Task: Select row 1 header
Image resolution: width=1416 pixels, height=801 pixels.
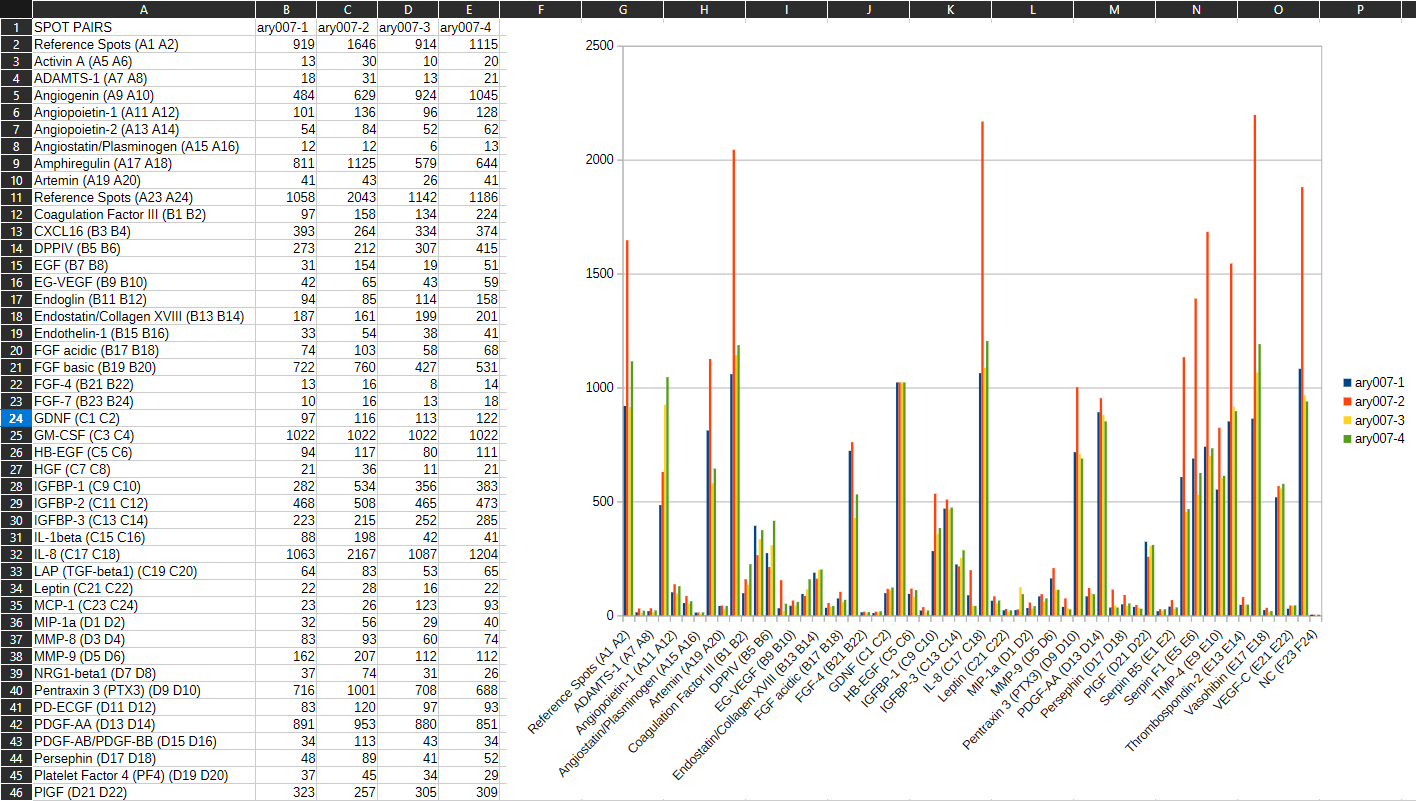Action: (x=16, y=27)
